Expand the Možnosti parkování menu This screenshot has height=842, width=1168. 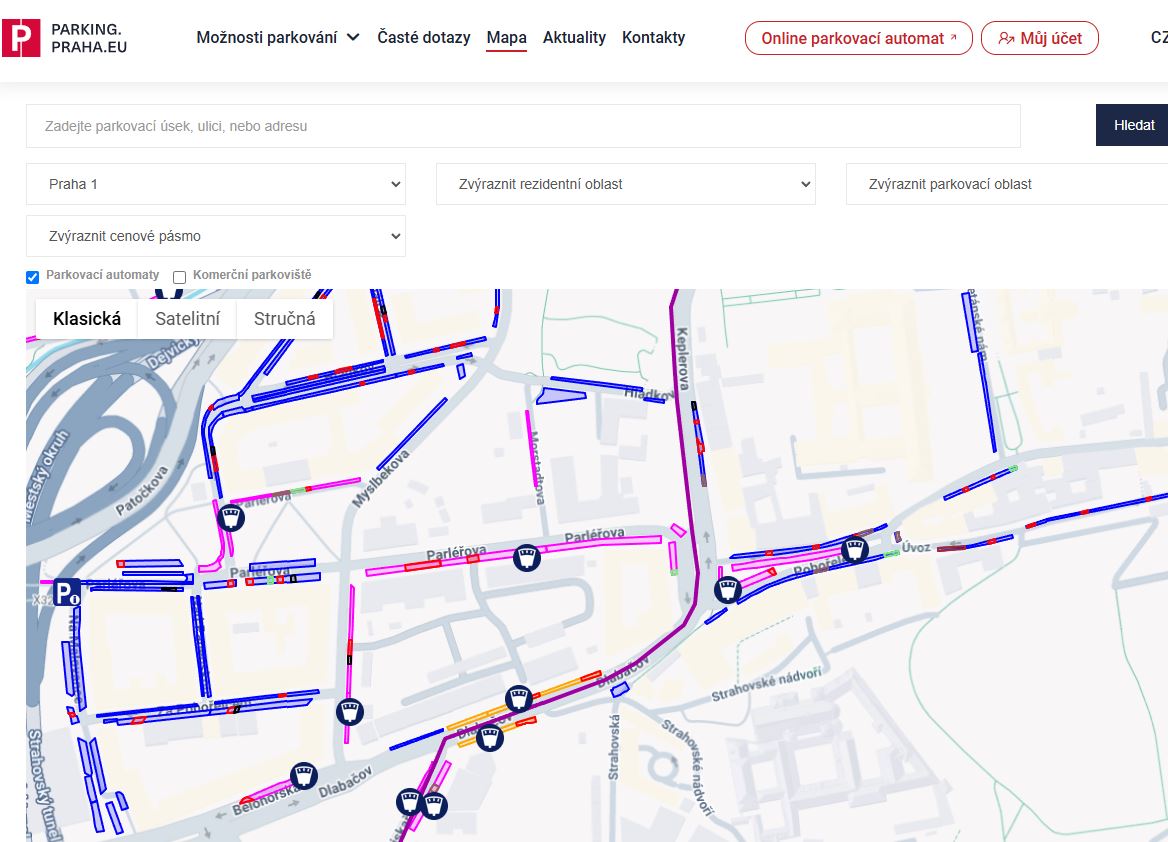coord(277,38)
